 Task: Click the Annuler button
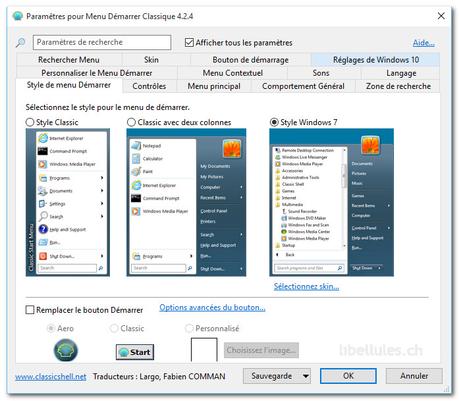tap(414, 376)
